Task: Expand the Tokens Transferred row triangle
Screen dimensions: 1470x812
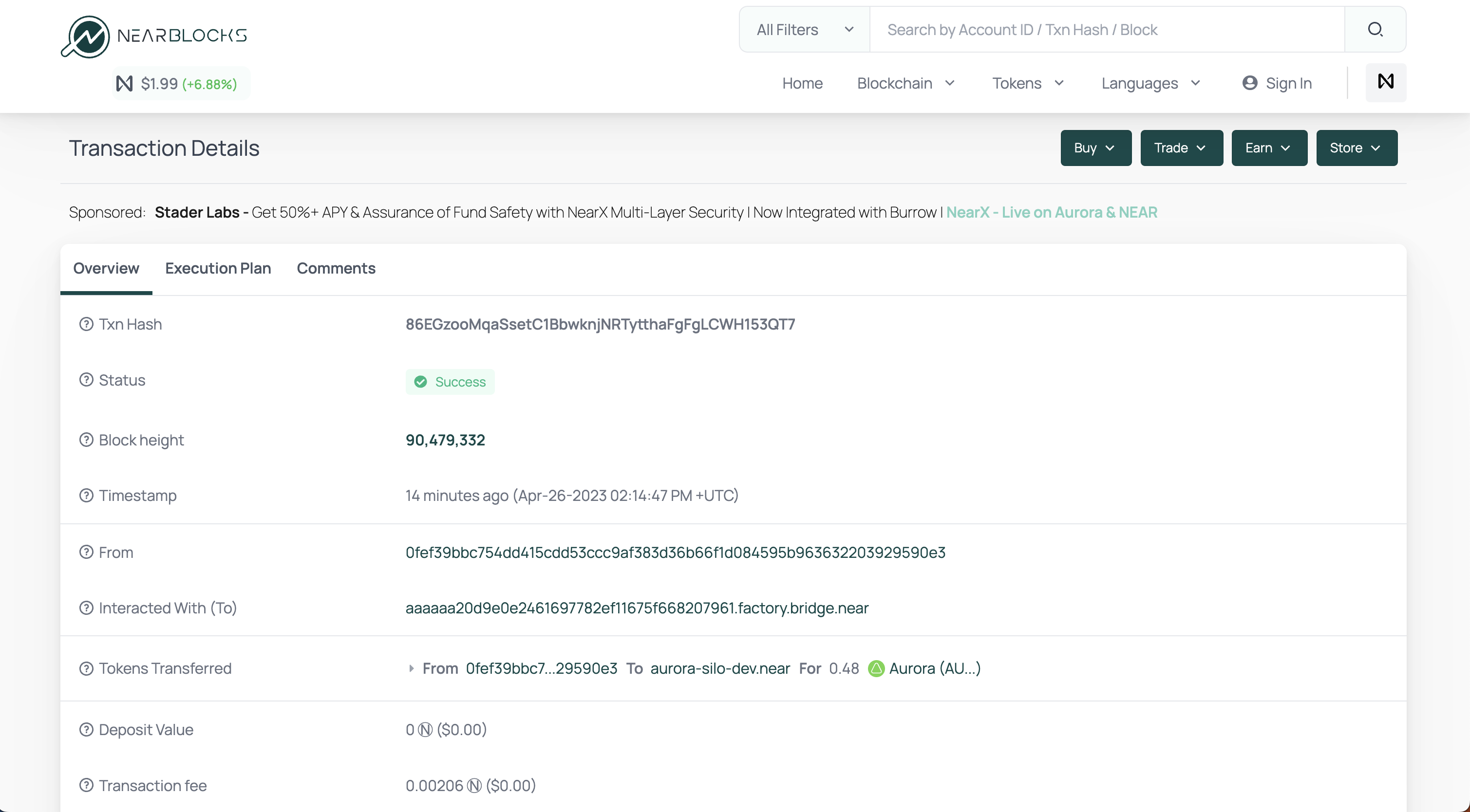Action: [x=411, y=668]
